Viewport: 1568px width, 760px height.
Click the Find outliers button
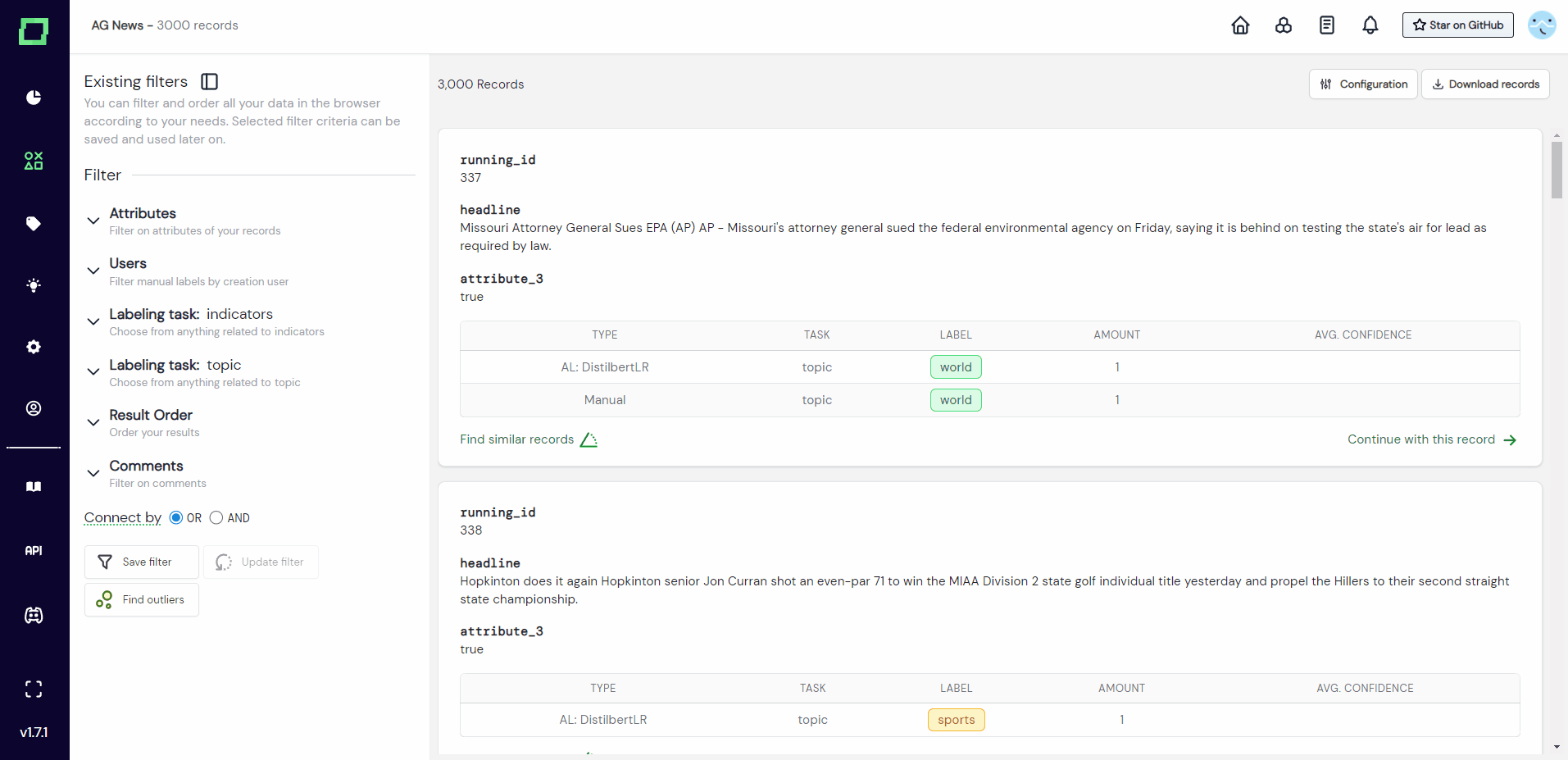(142, 600)
